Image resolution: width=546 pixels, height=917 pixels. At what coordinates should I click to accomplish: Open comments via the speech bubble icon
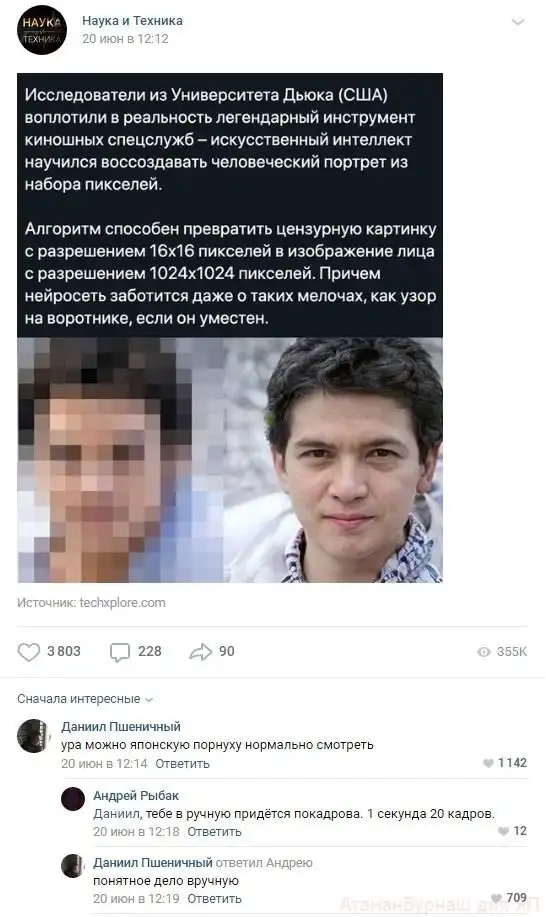(120, 651)
